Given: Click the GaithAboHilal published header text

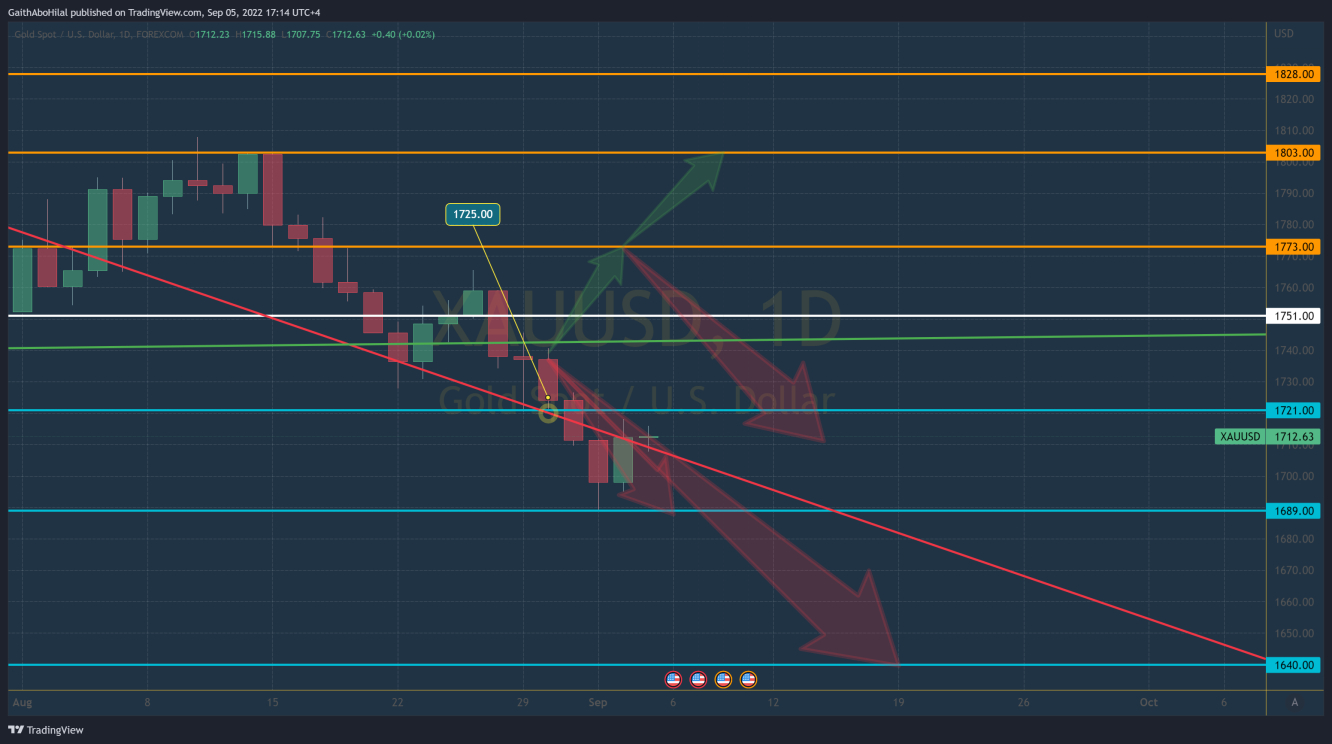Looking at the screenshot, I should pyautogui.click(x=164, y=12).
